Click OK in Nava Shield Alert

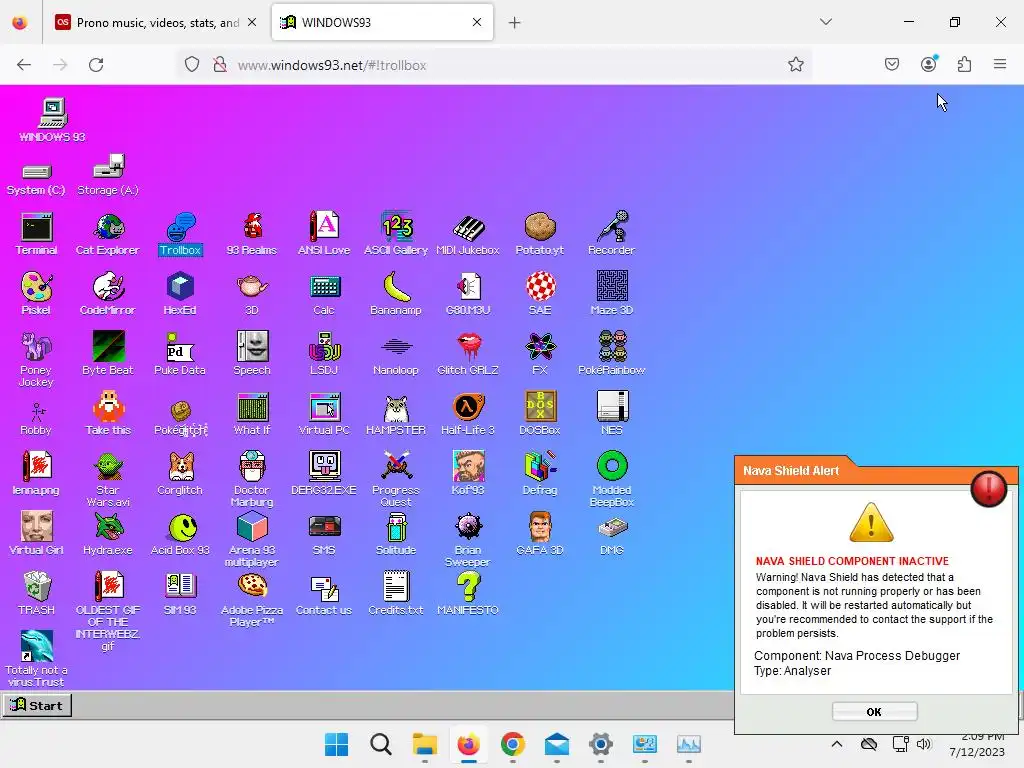[x=874, y=712]
